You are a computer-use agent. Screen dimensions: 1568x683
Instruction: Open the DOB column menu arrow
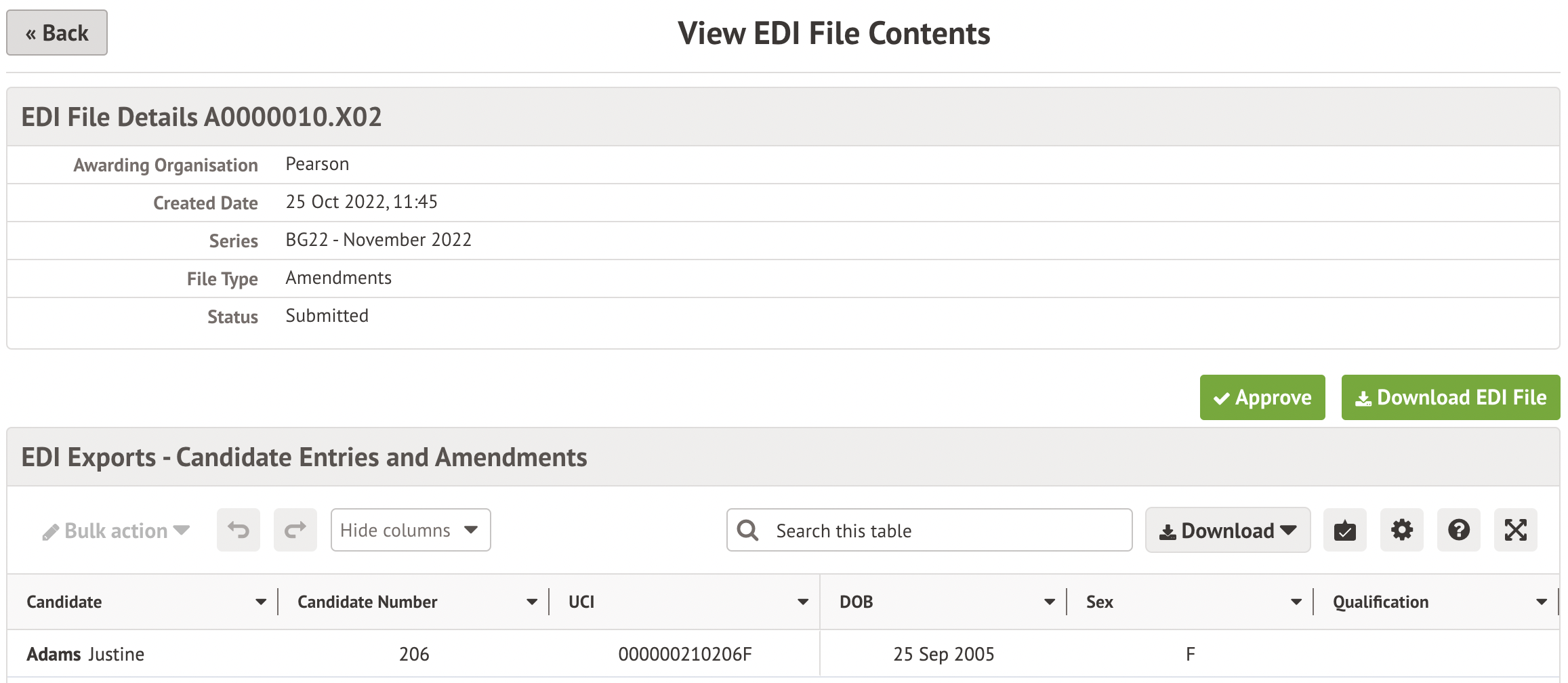coord(1050,602)
